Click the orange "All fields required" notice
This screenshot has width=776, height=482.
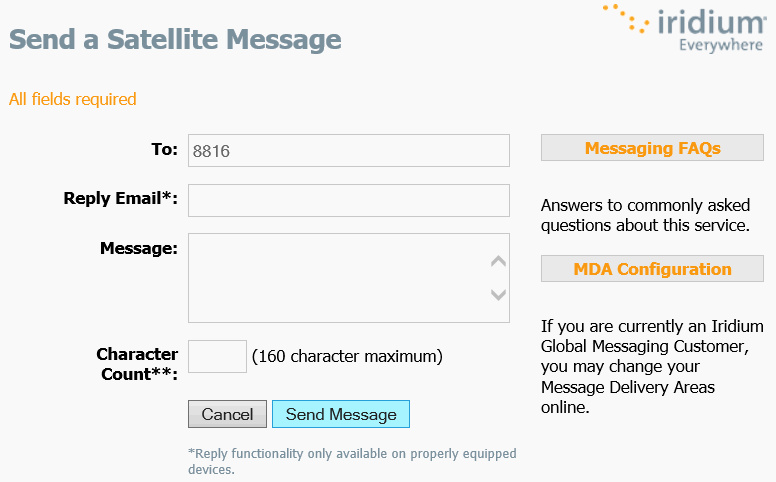tap(72, 99)
